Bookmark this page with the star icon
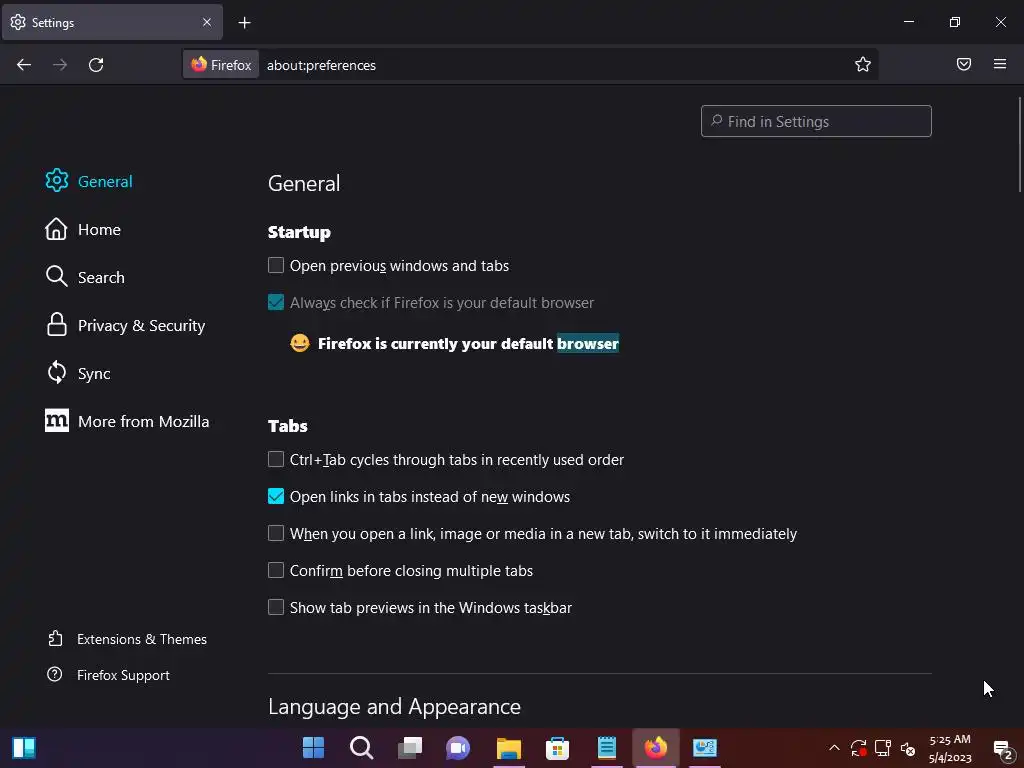This screenshot has height=768, width=1024. [863, 64]
